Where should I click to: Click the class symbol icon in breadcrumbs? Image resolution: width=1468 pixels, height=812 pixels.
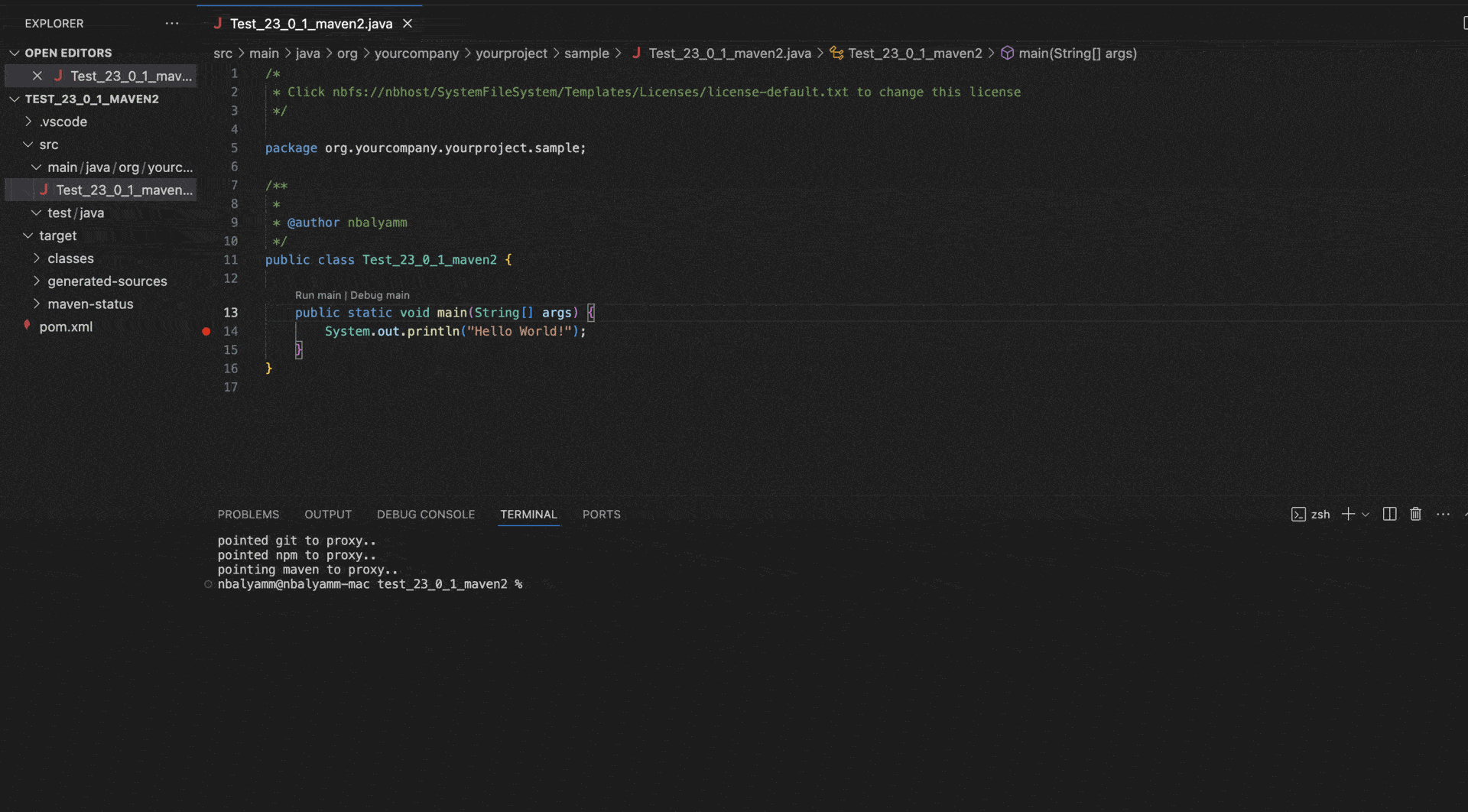[x=836, y=53]
